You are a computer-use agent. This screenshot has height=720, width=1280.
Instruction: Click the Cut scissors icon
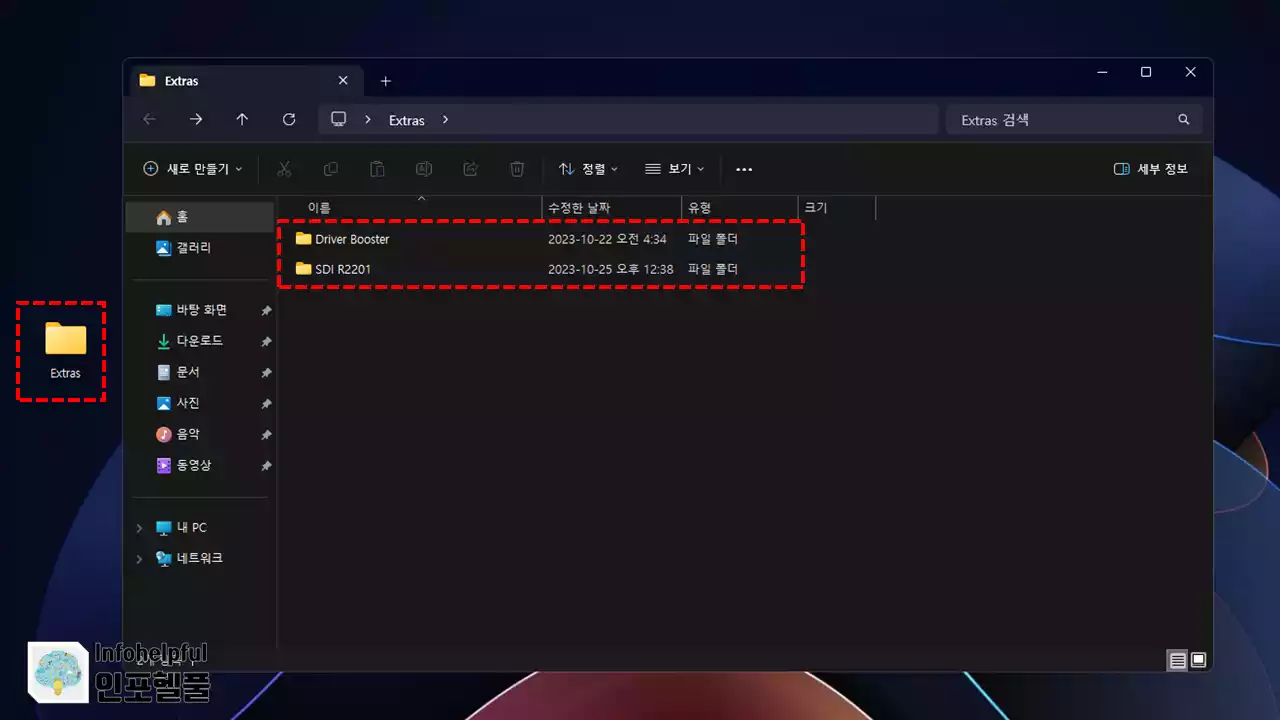tap(284, 169)
